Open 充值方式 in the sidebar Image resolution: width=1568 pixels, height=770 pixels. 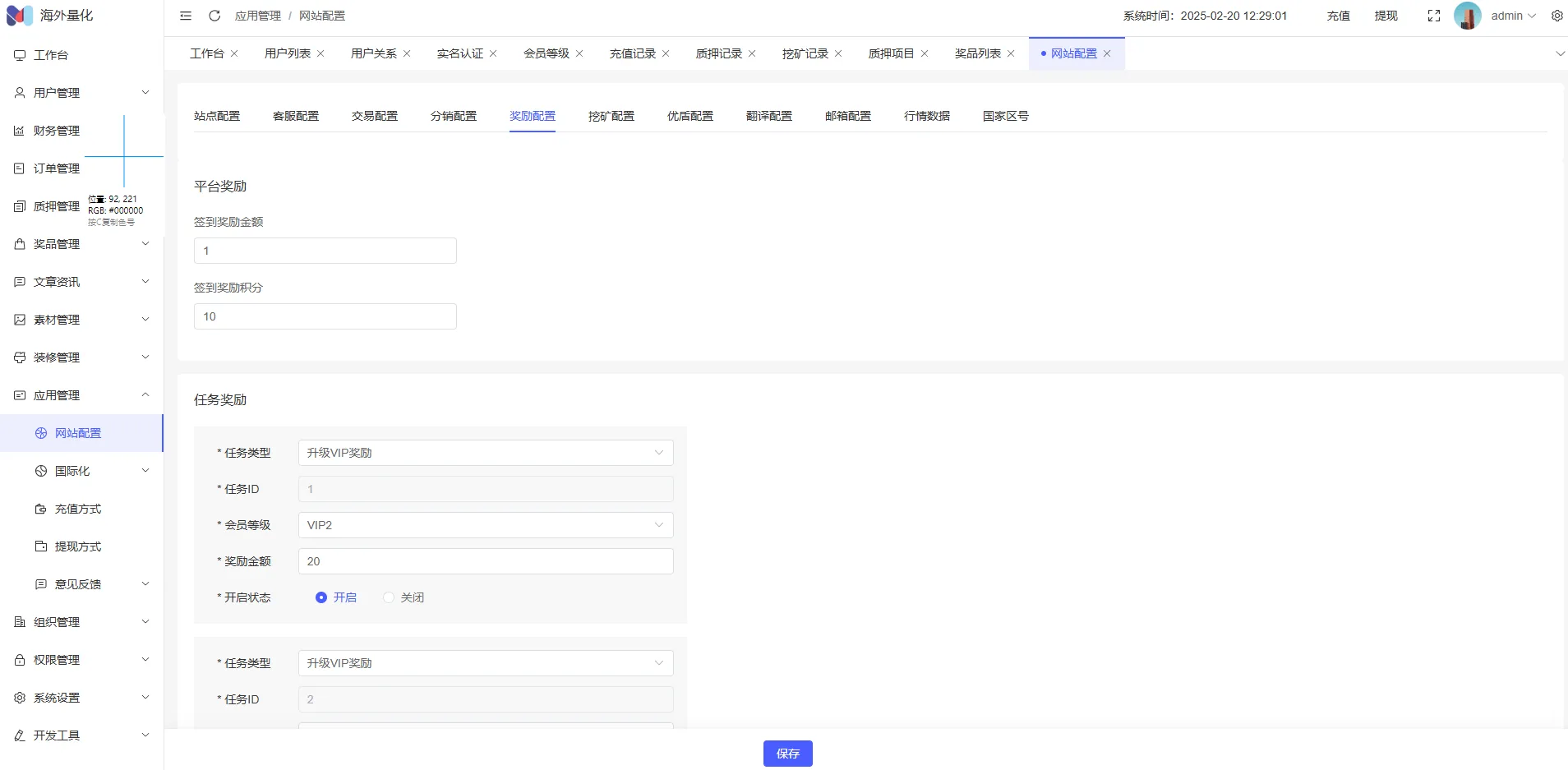(x=78, y=509)
